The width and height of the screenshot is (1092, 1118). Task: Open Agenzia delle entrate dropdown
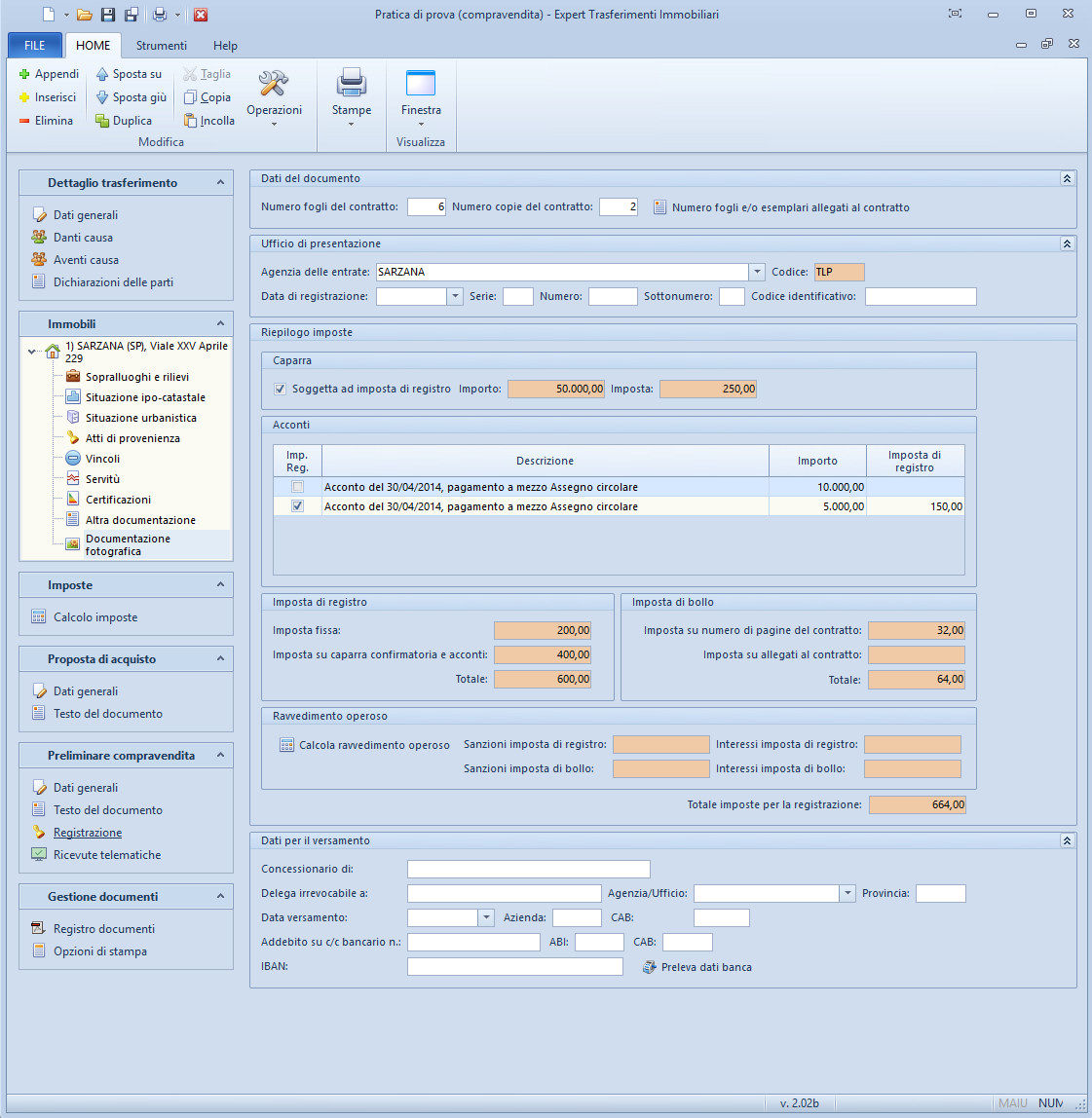pyautogui.click(x=757, y=272)
